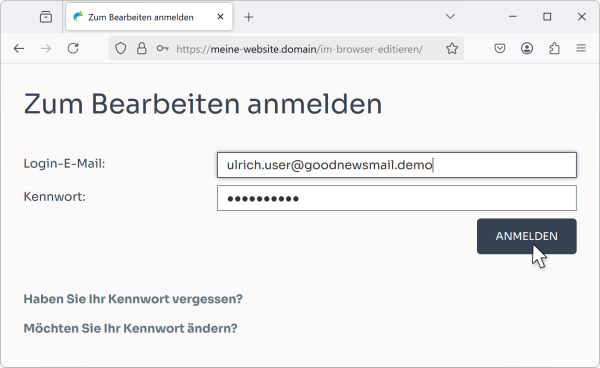Screen dimensions: 600x368
Task: Click the Login-E-Mail label
Action: [x=64, y=164]
